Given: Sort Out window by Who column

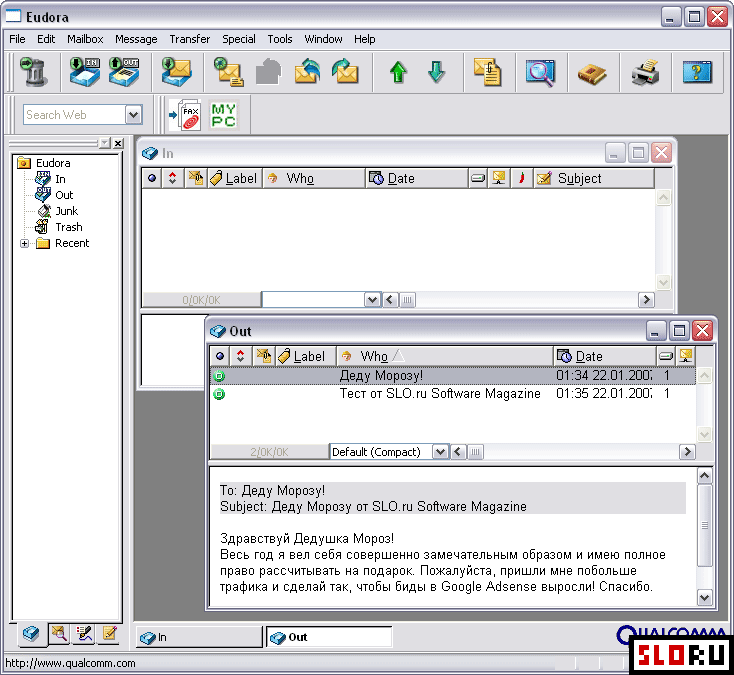Looking at the screenshot, I should pos(445,356).
